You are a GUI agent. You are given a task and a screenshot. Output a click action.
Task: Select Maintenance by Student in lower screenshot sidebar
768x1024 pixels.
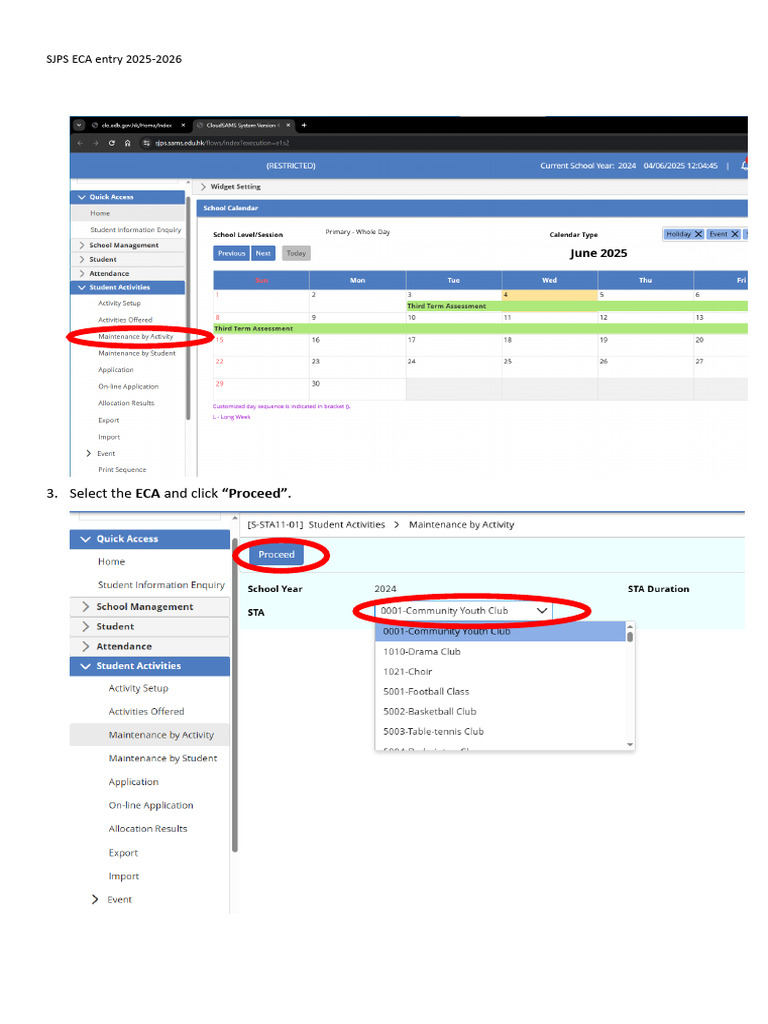click(163, 758)
